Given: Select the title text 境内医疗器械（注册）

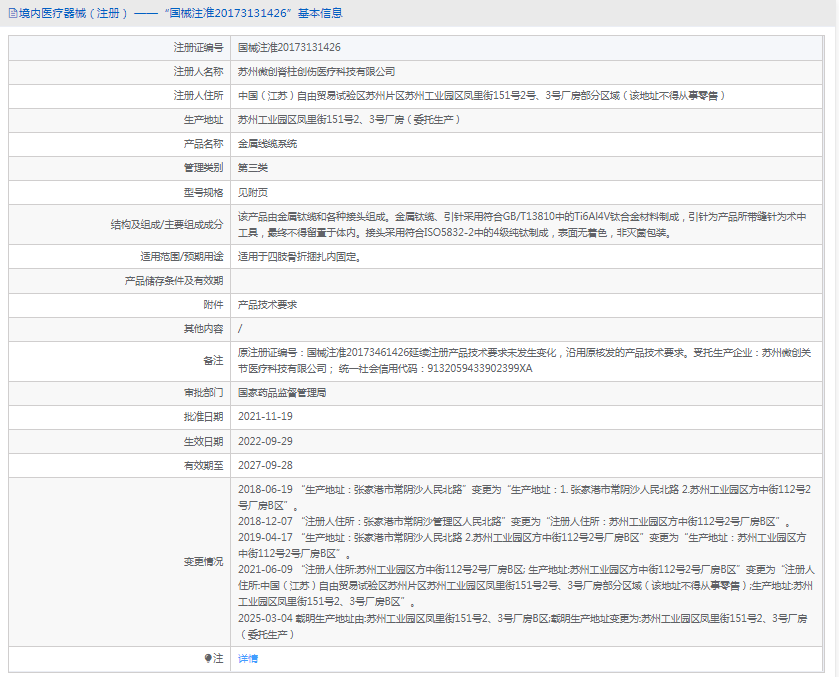Looking at the screenshot, I should click(73, 13).
